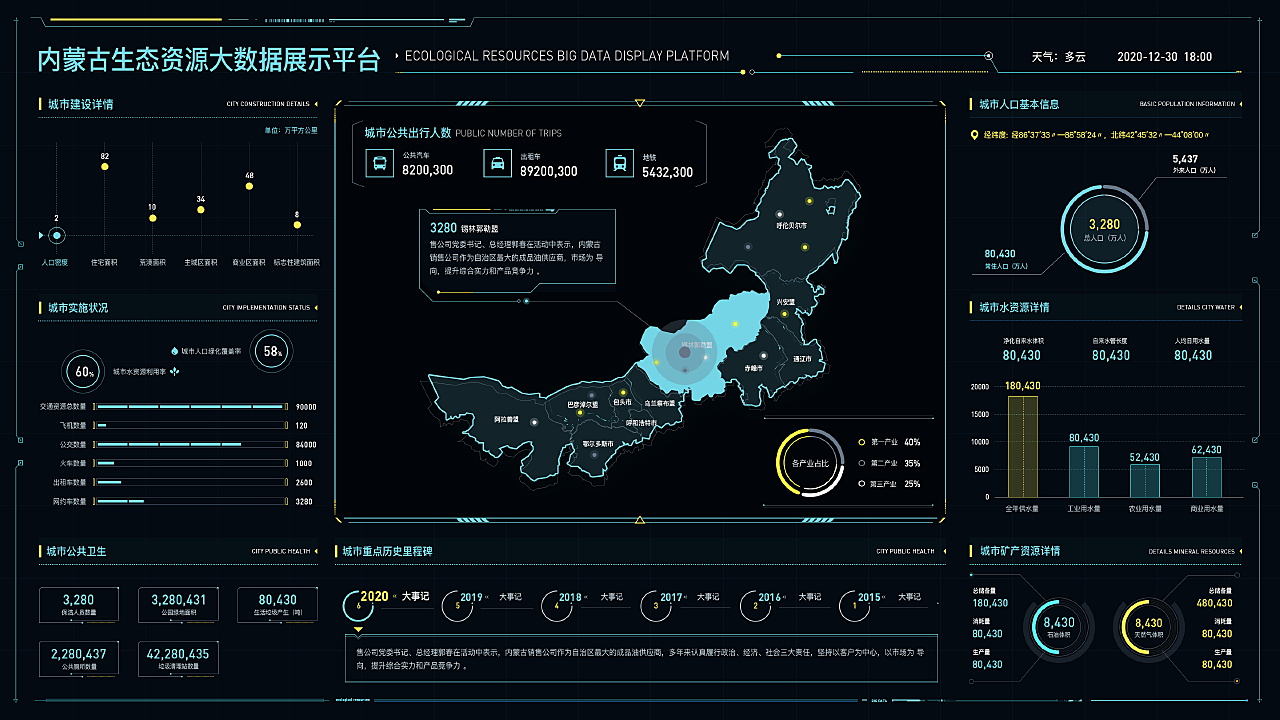Click the 阿拉善盟 region label on the map
This screenshot has height=720, width=1280.
coord(507,420)
